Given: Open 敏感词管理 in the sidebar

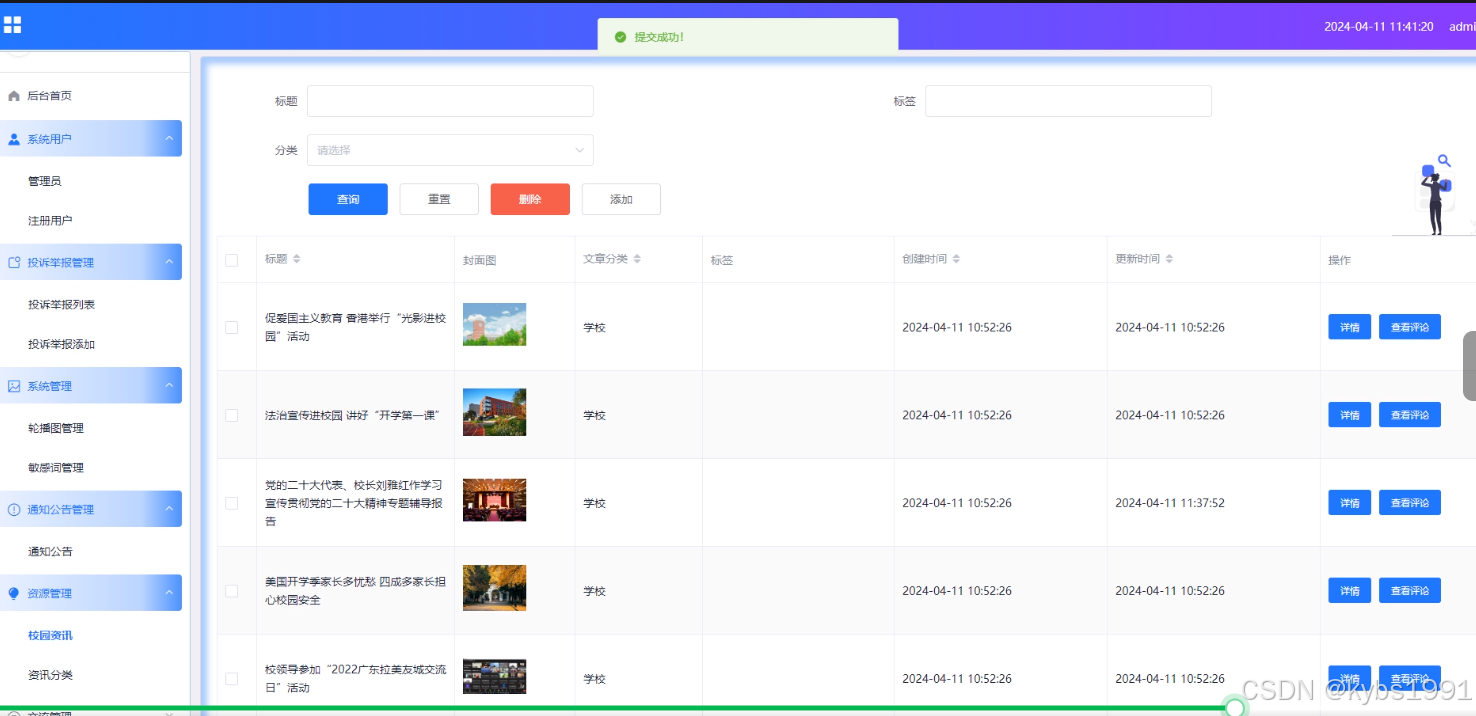Looking at the screenshot, I should click(56, 468).
